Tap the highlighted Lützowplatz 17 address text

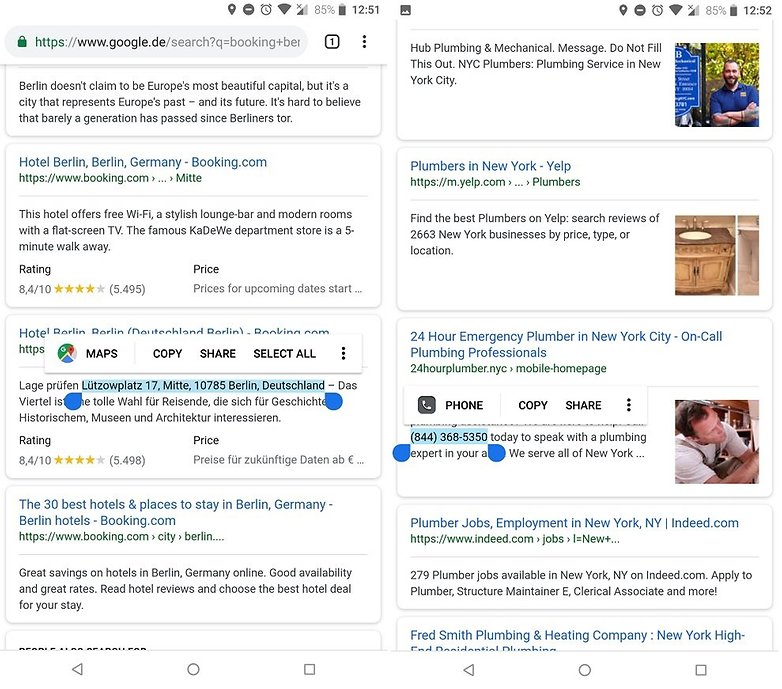tap(203, 385)
